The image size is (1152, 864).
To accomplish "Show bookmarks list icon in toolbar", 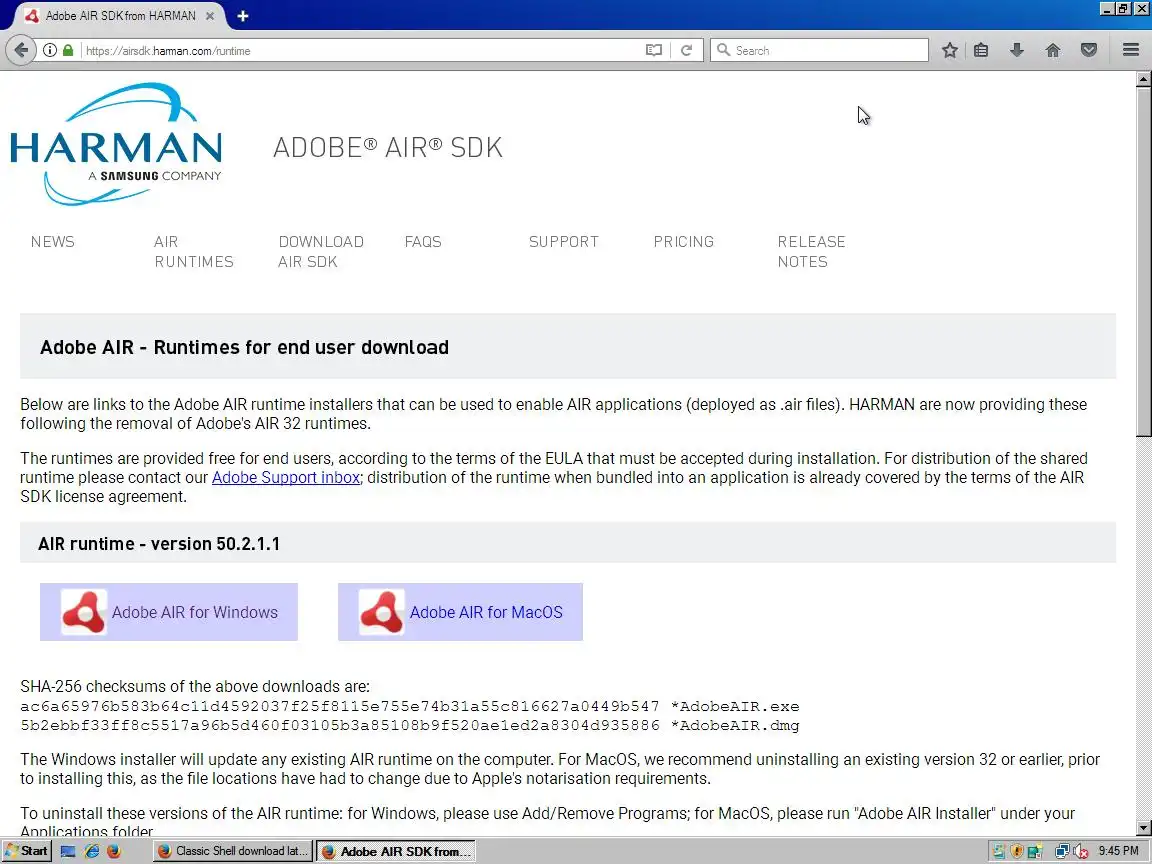I will pyautogui.click(x=981, y=50).
